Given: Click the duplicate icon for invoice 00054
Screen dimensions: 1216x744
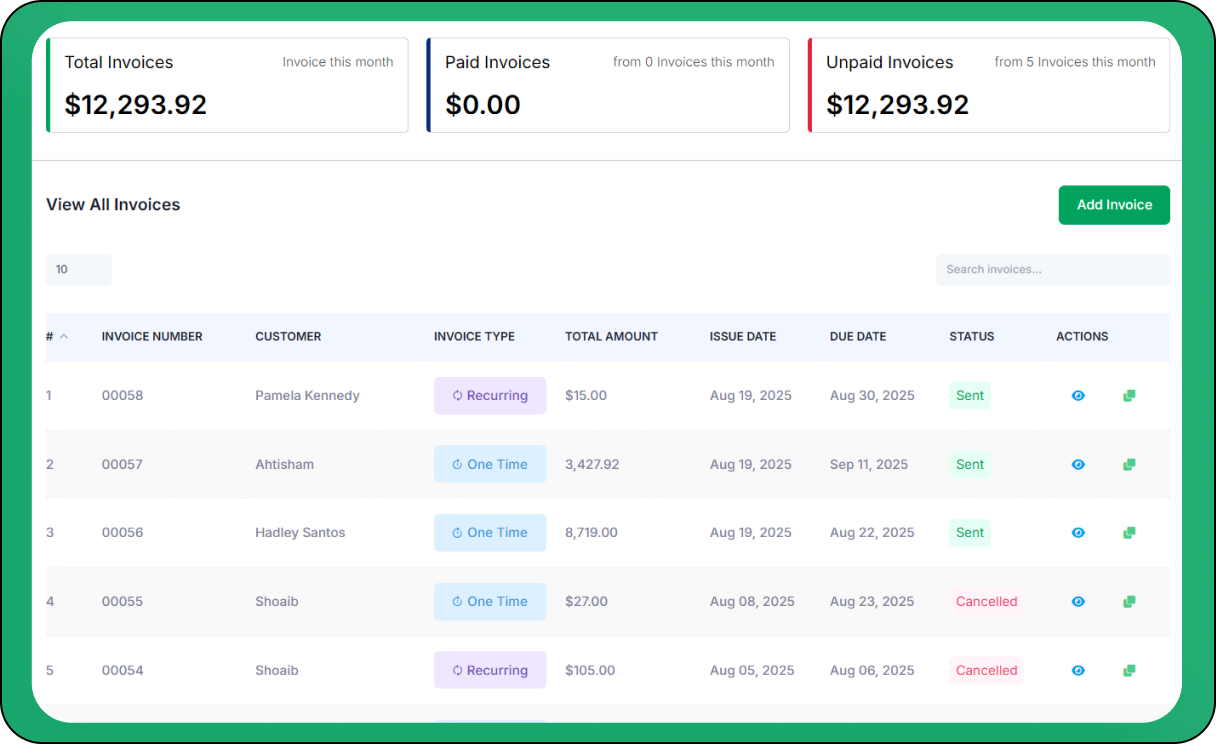Looking at the screenshot, I should [x=1129, y=671].
